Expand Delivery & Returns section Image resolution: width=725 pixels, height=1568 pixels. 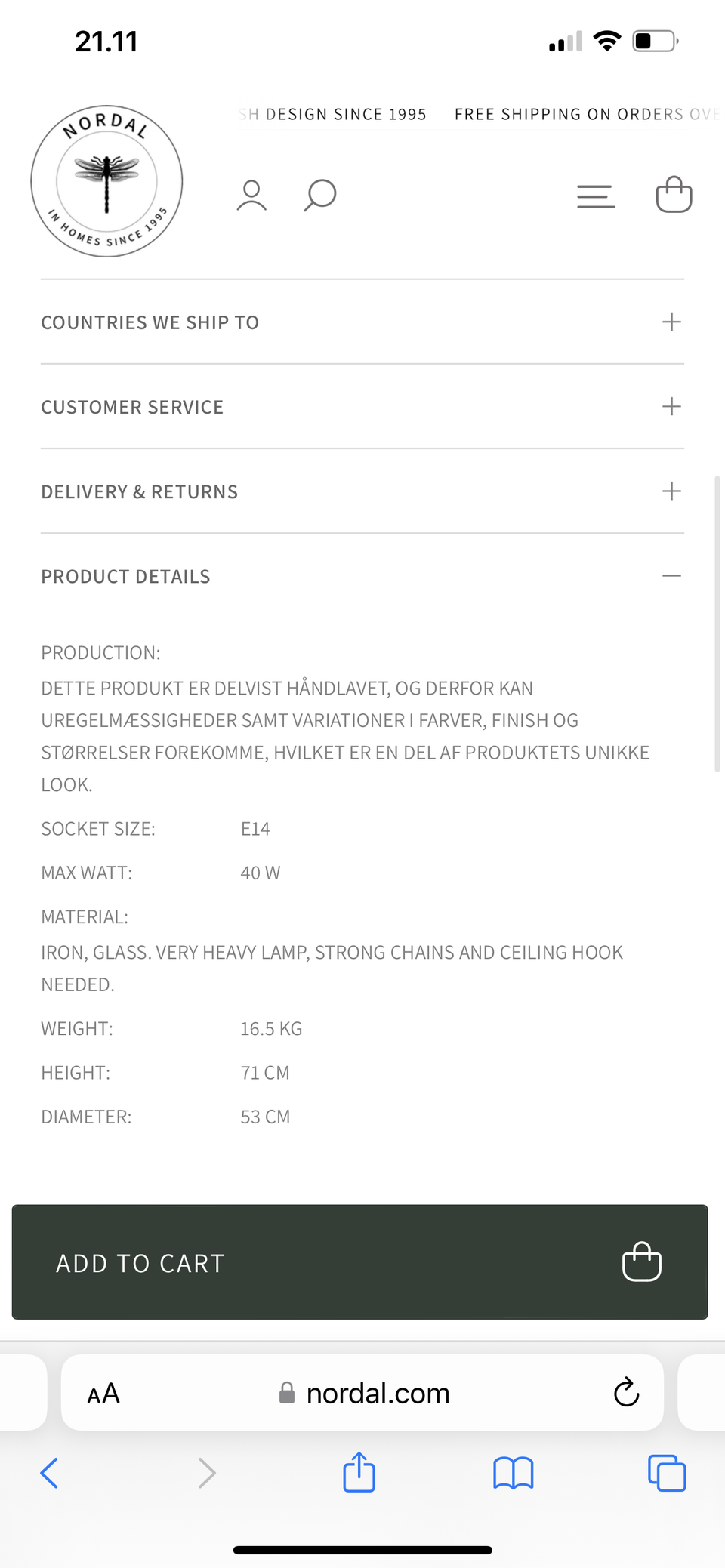(x=671, y=491)
